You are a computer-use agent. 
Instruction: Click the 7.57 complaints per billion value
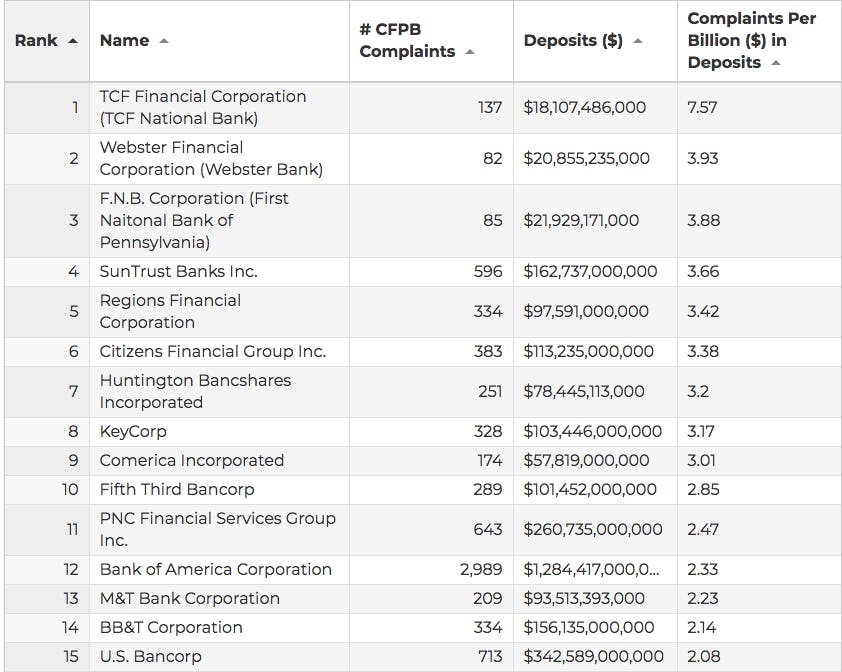pos(702,107)
